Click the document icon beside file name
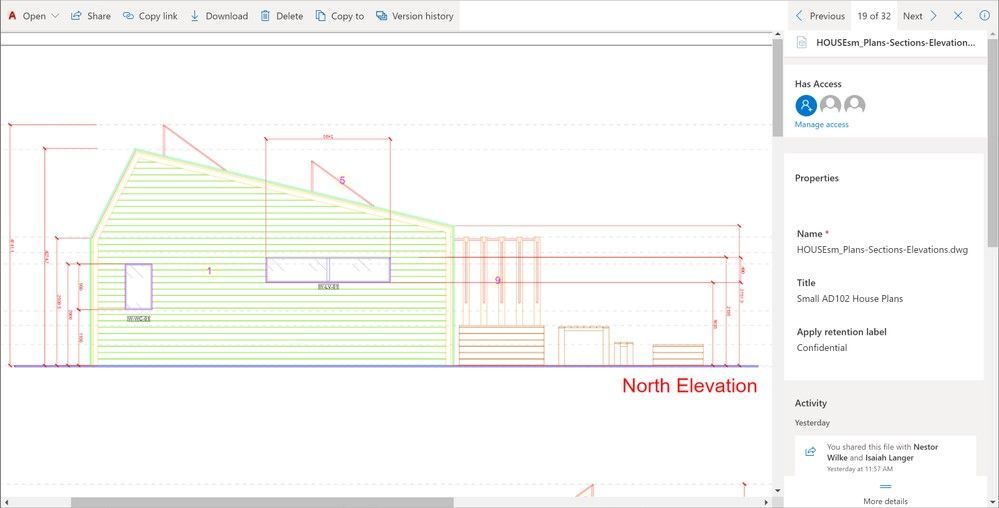 802,42
